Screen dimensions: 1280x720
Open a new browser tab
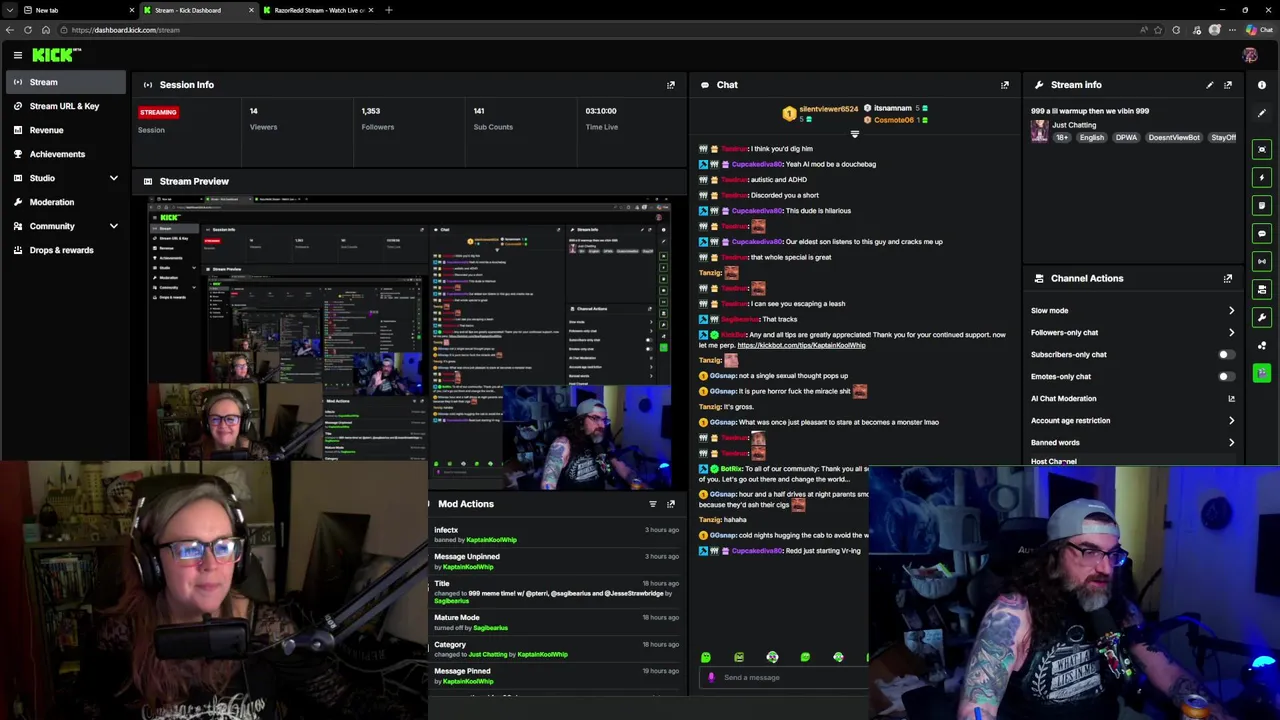[x=389, y=10]
